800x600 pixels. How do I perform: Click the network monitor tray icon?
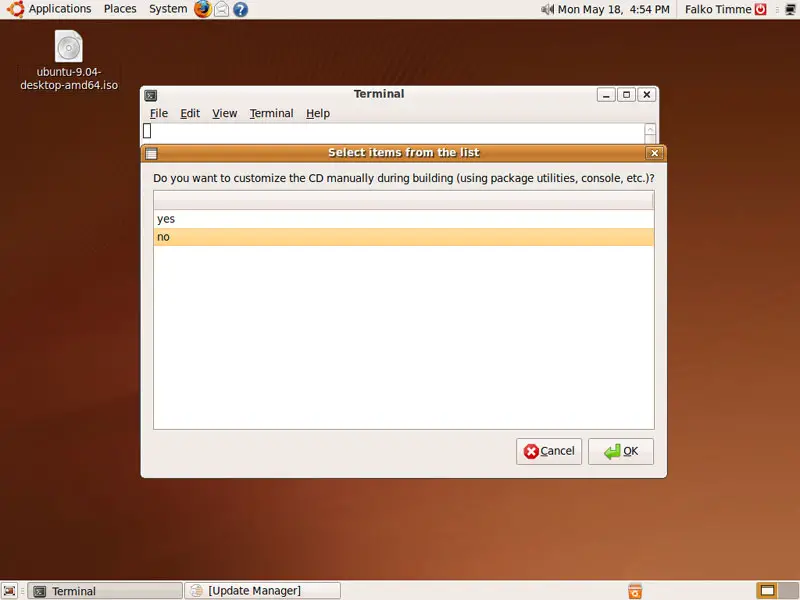(790, 9)
